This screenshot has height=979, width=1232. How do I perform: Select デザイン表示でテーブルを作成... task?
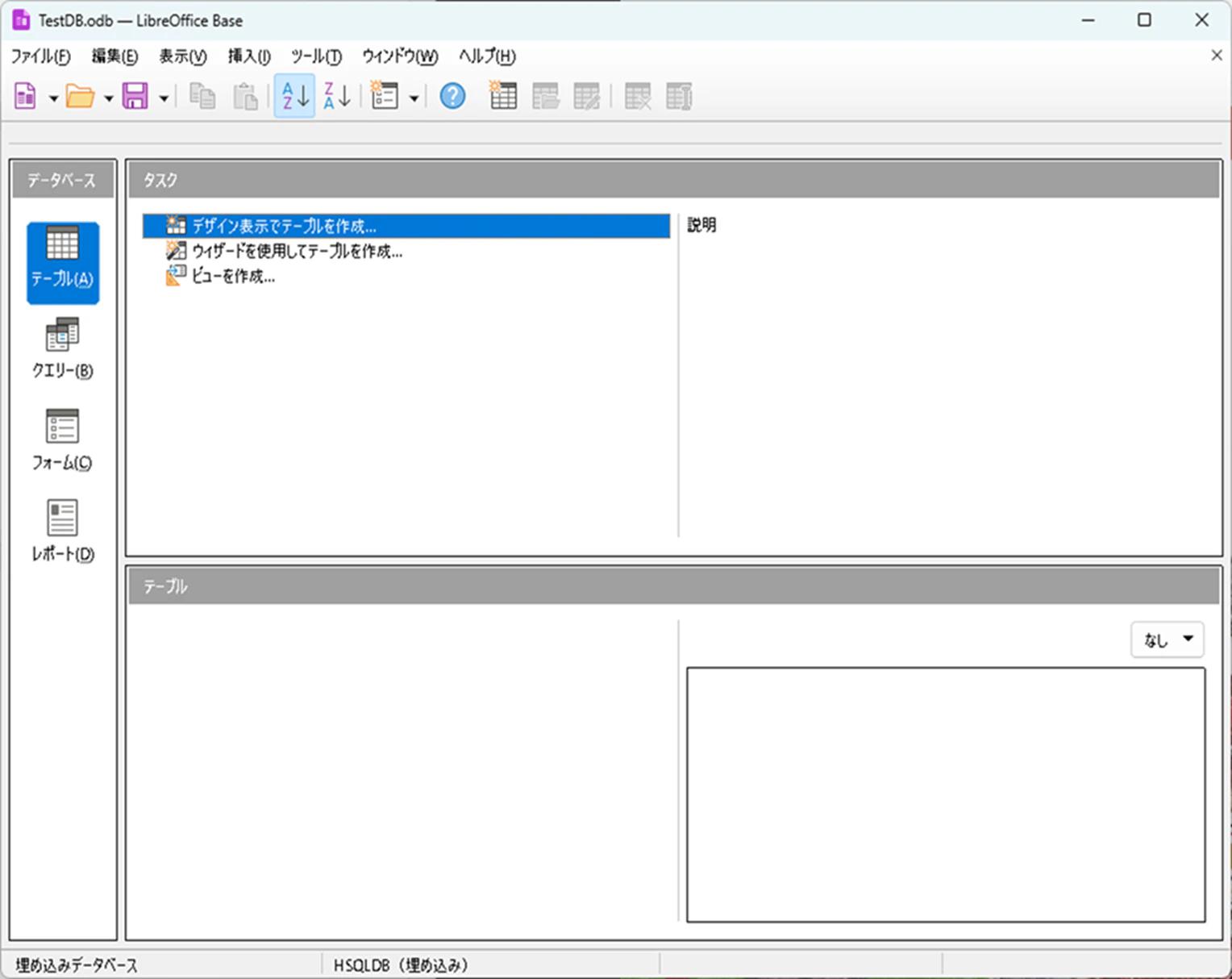406,226
